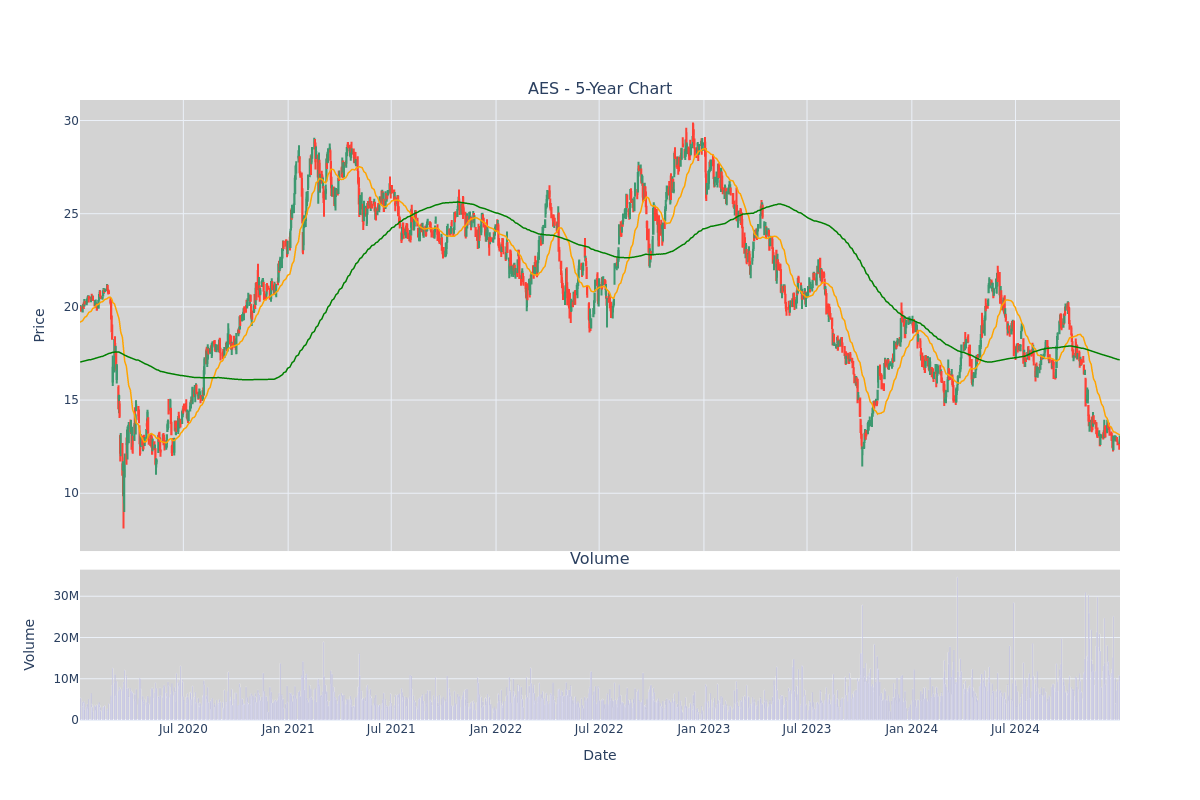The image size is (1200, 800).
Task: Click the "Jul 2020" date tick label
Action: [x=183, y=729]
